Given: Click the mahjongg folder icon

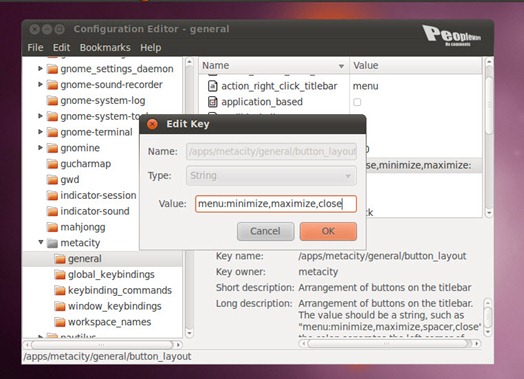Looking at the screenshot, I should pyautogui.click(x=52, y=227).
